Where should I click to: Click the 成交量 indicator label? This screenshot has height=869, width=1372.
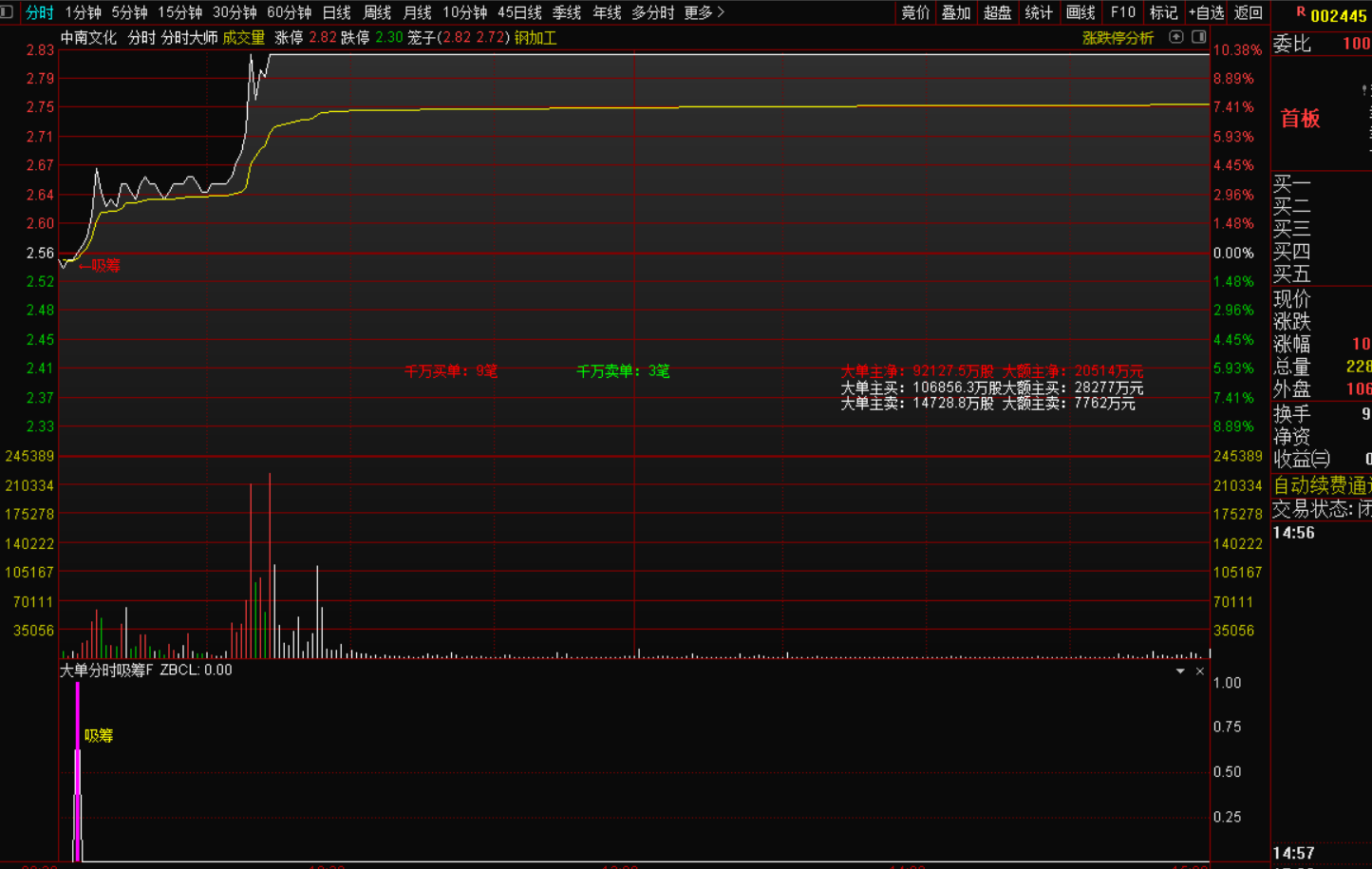244,38
